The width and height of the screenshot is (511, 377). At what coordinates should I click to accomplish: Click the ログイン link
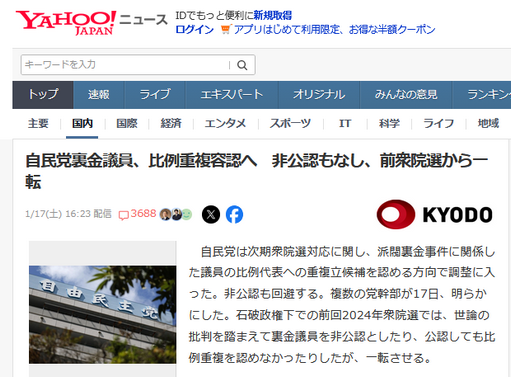(195, 30)
